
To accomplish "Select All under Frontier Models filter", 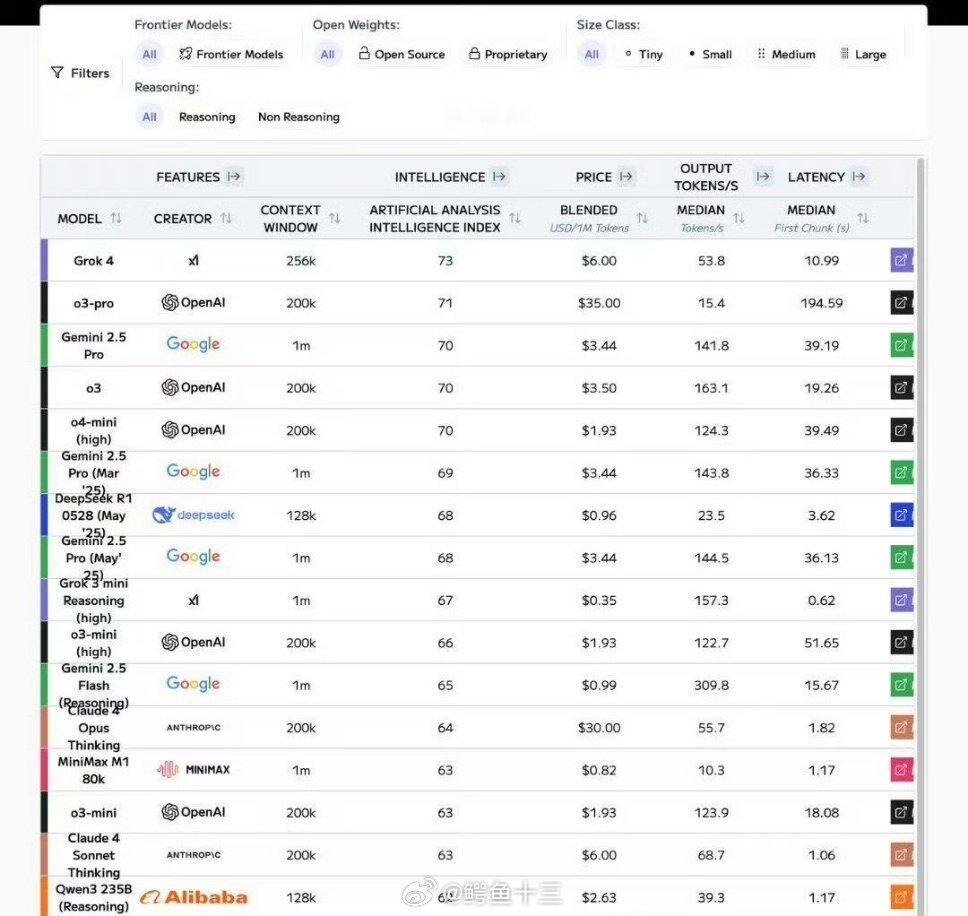I will coord(149,54).
